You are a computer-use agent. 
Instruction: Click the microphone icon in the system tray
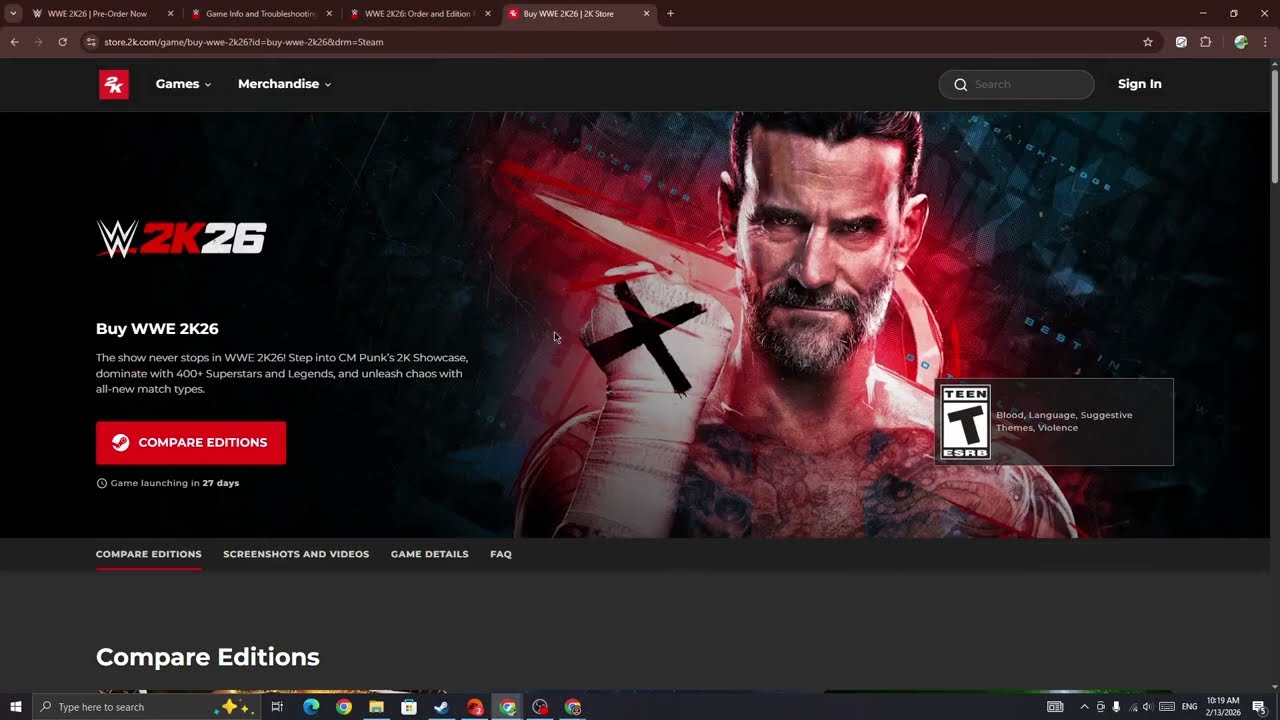[x=1116, y=707]
